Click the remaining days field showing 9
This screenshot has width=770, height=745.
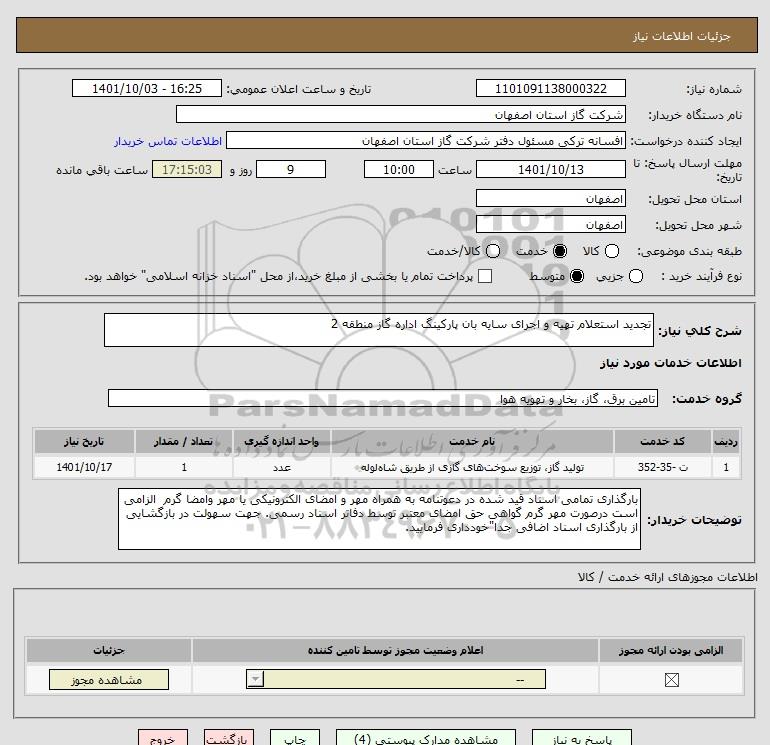click(x=291, y=169)
